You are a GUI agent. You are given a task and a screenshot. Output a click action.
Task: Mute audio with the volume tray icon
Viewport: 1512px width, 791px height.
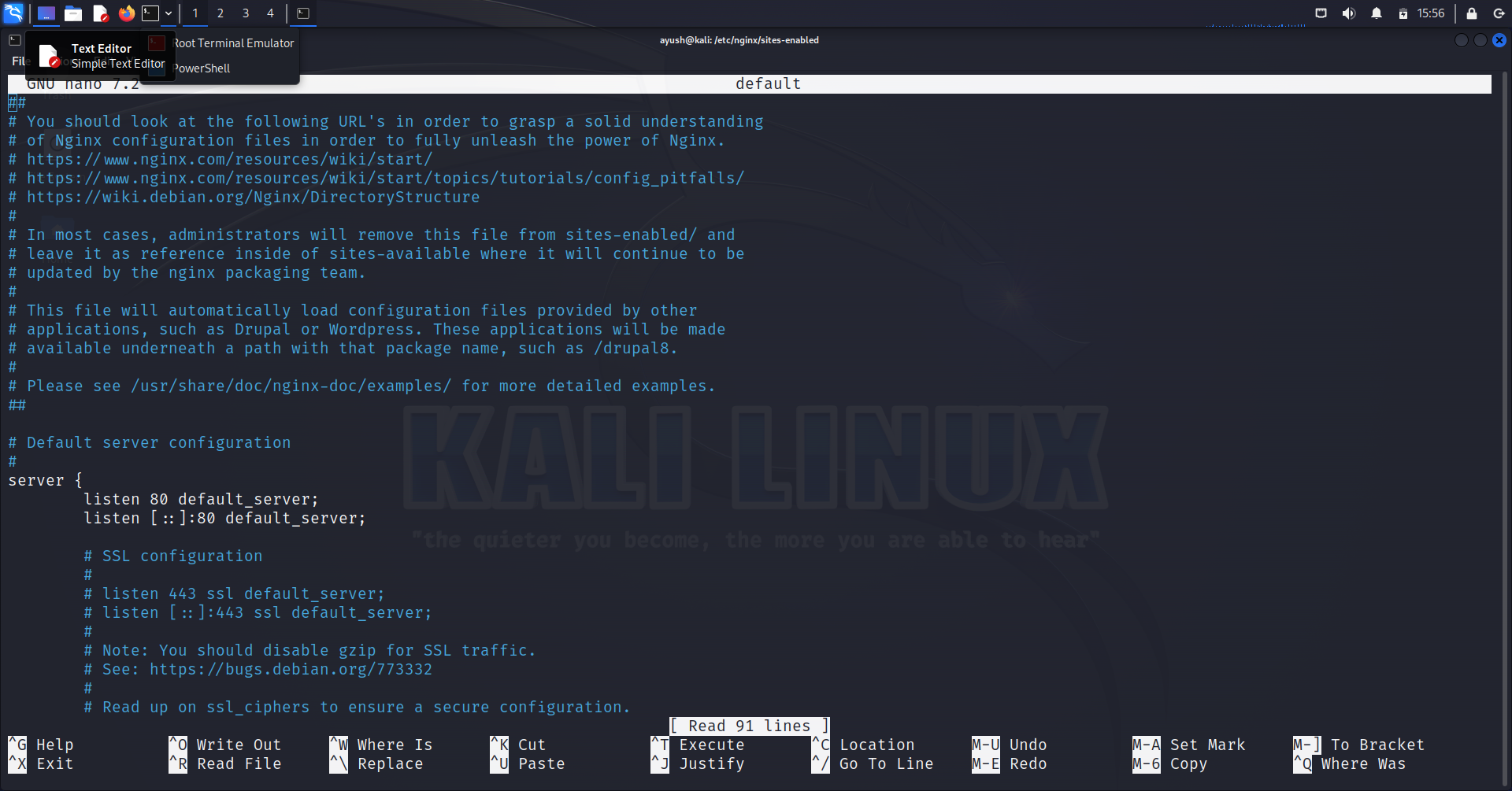(x=1349, y=13)
